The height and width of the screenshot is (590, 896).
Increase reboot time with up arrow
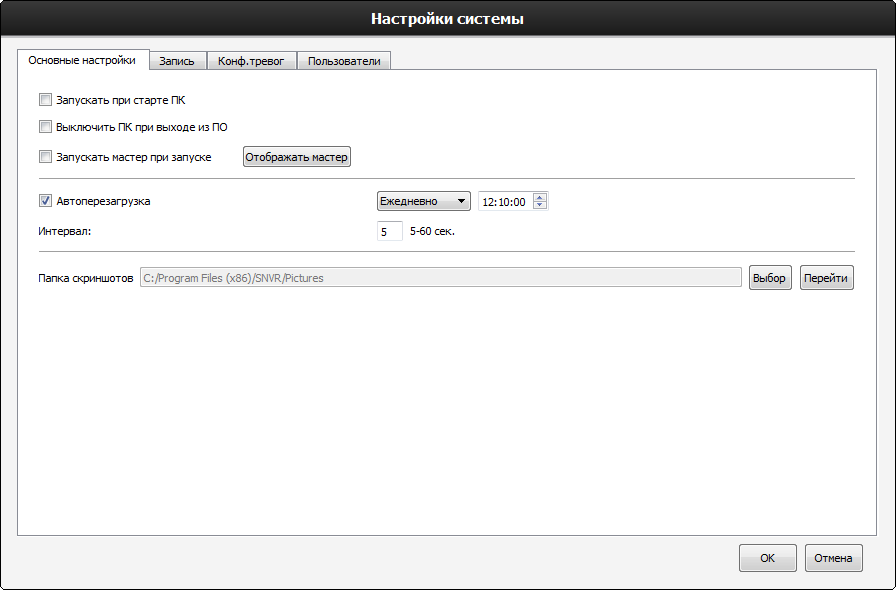pos(539,197)
